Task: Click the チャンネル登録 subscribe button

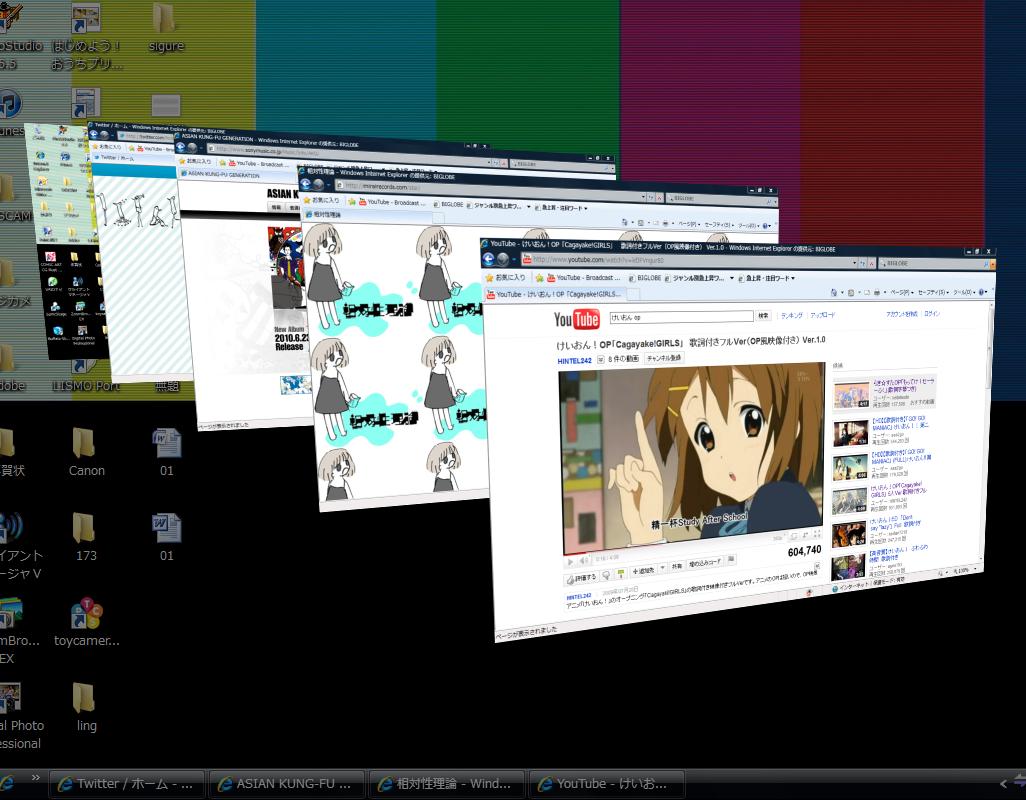Action: 663,358
